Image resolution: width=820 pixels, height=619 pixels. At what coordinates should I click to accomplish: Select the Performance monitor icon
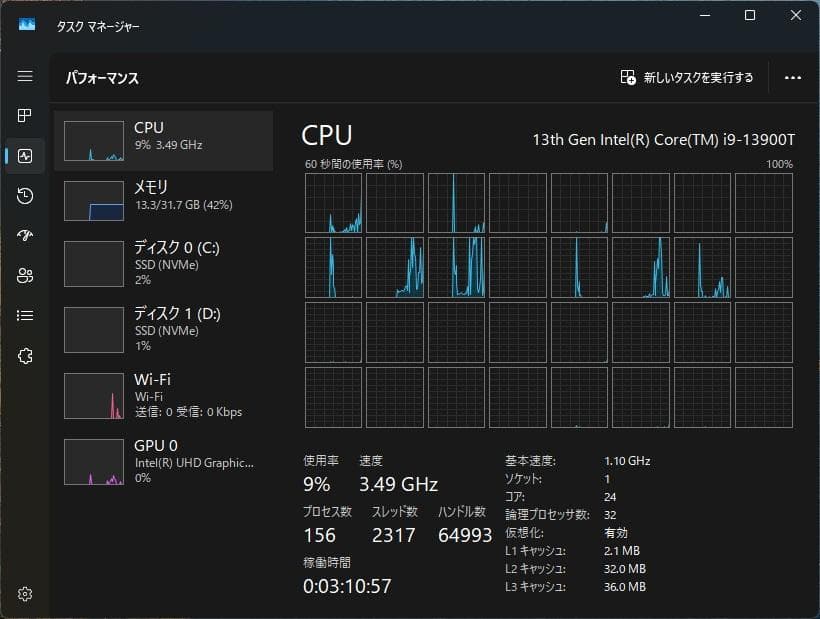click(x=25, y=155)
